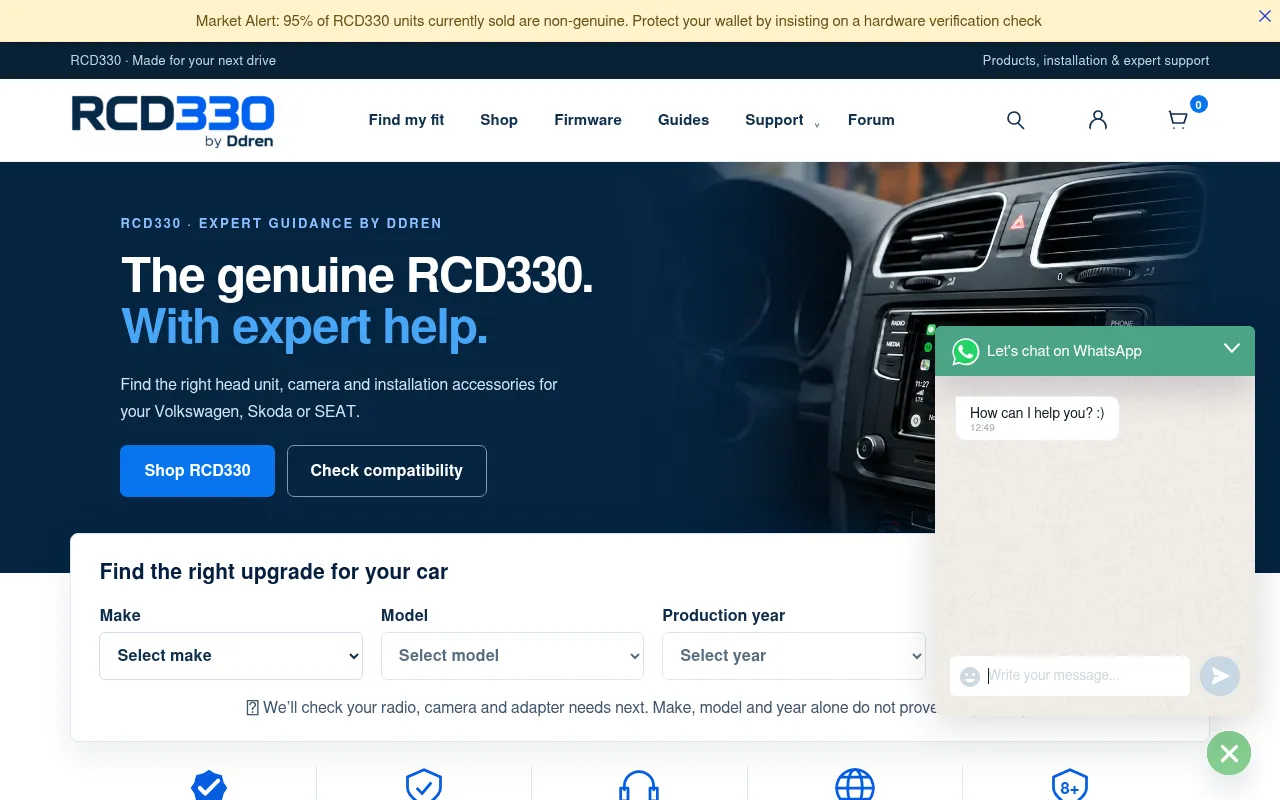The width and height of the screenshot is (1280, 800).
Task: Expand the Support dropdown menu
Action: (x=782, y=120)
